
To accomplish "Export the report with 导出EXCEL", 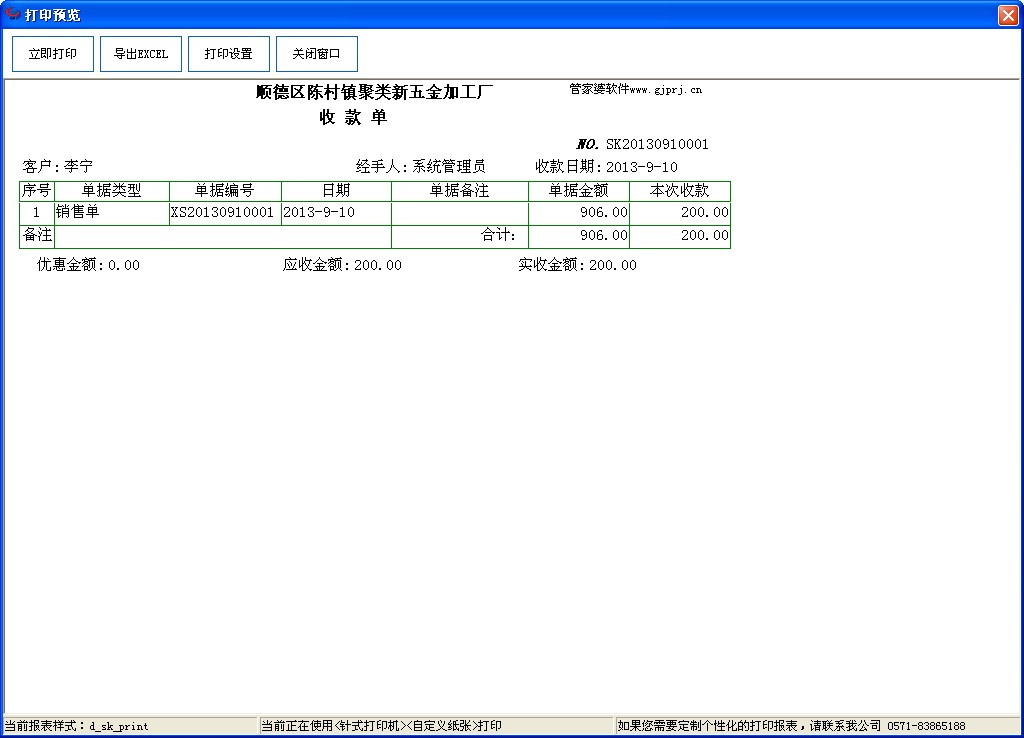I will (x=141, y=54).
